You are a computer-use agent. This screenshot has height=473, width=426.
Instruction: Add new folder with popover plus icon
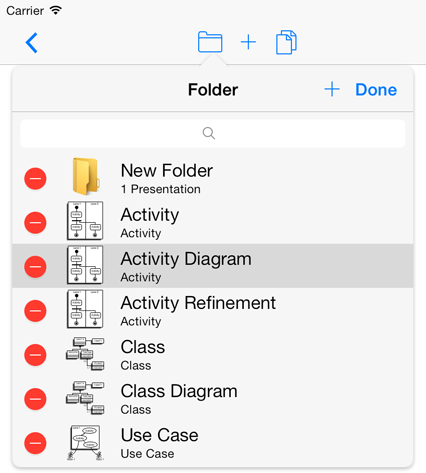tap(332, 89)
